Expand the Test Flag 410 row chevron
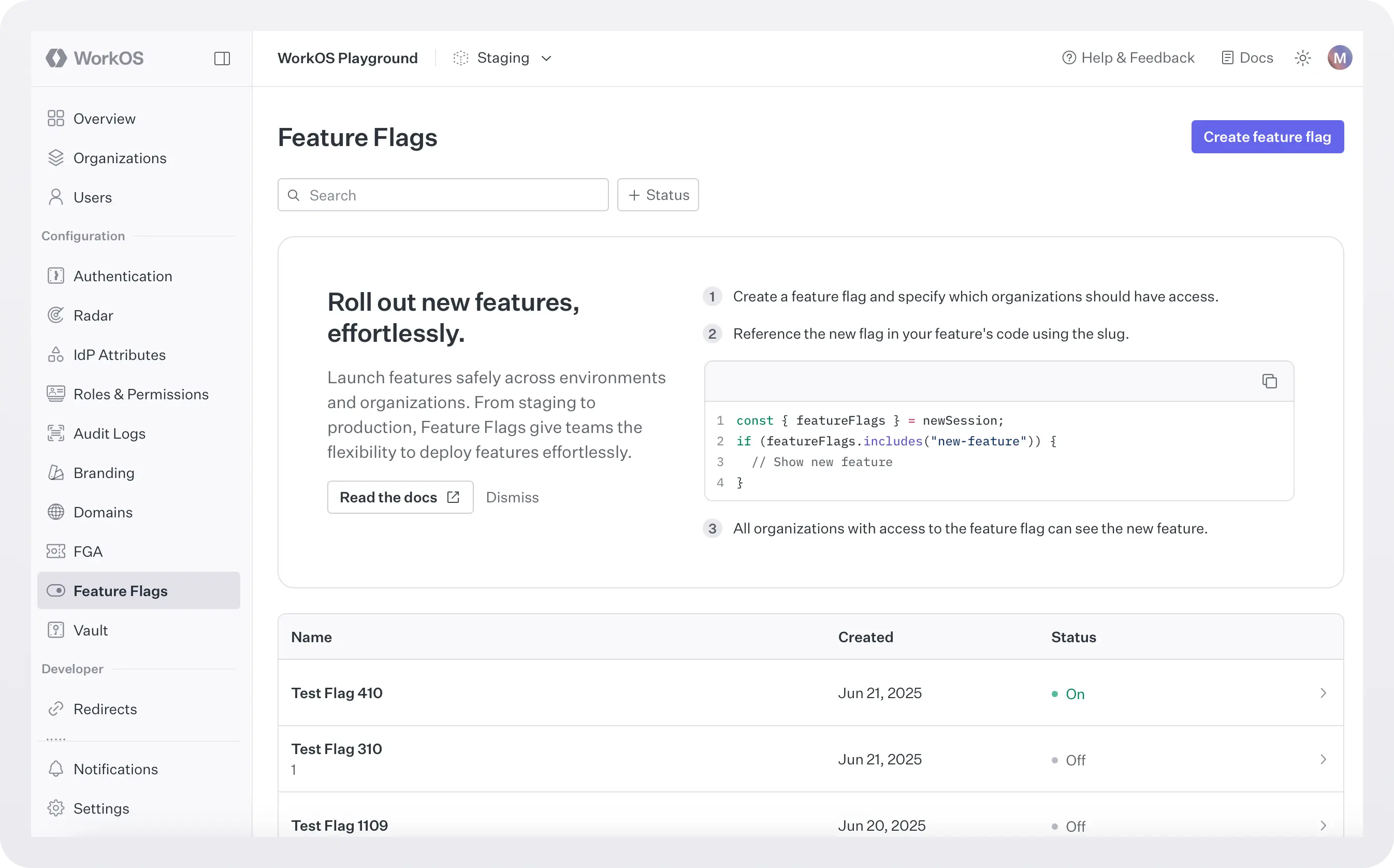Screen dimensions: 1394x868 (x=1323, y=693)
